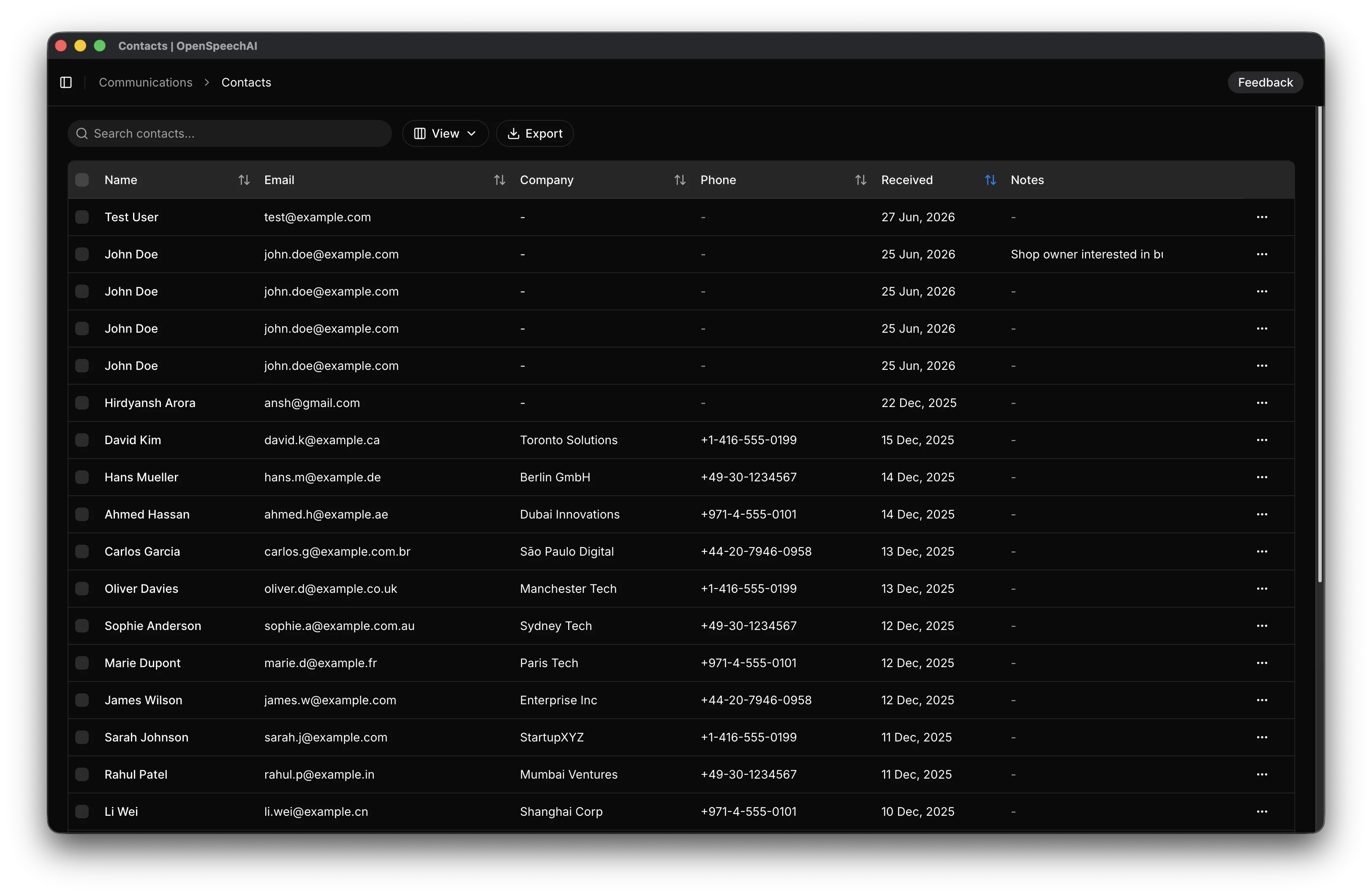
Task: Click company Berlin GmbH
Action: click(x=555, y=477)
